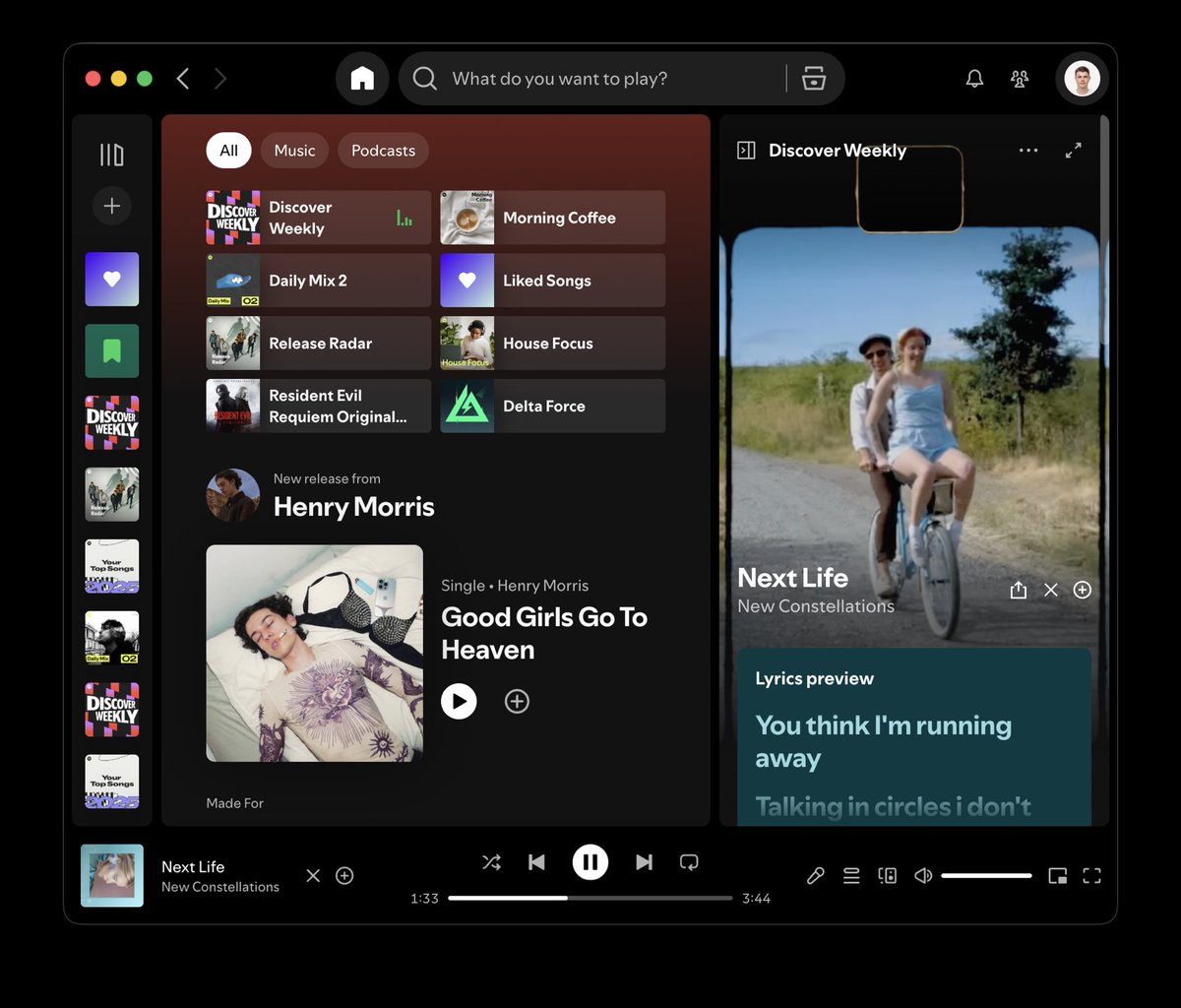The image size is (1181, 1008).
Task: Hide Next Life track in Now Playing panel
Action: pyautogui.click(x=1051, y=590)
